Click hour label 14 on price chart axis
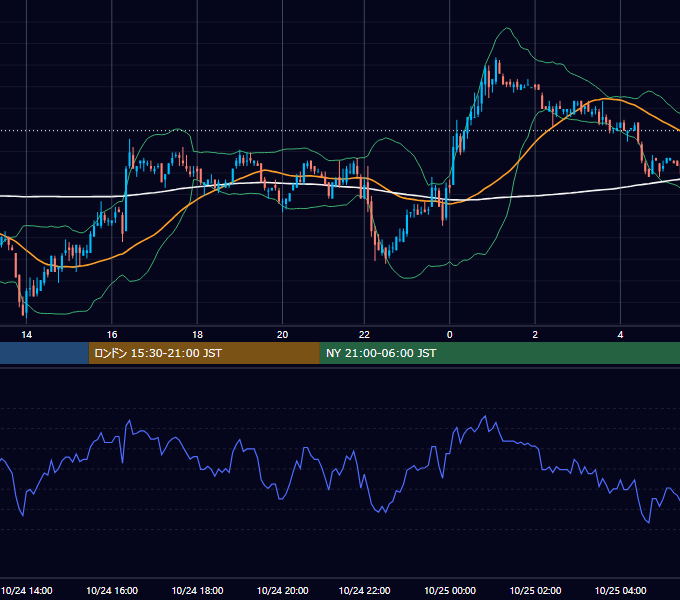This screenshot has height=600, width=680. point(26,334)
